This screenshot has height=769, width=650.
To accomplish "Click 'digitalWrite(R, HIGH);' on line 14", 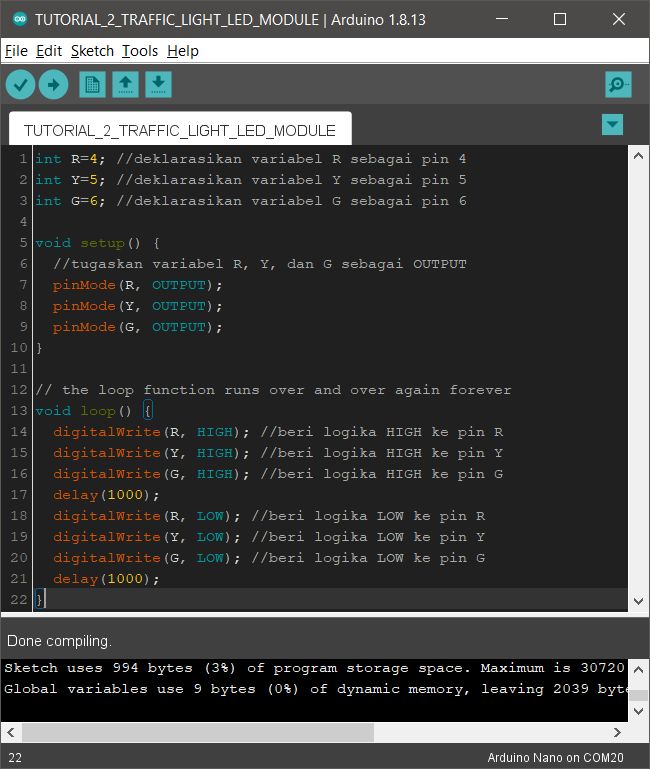I will click(151, 432).
